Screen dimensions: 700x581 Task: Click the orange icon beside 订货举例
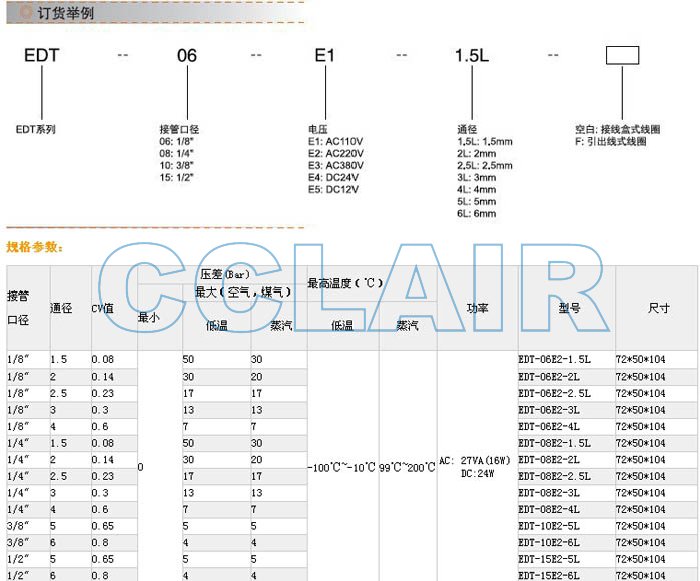pyautogui.click(x=12, y=13)
